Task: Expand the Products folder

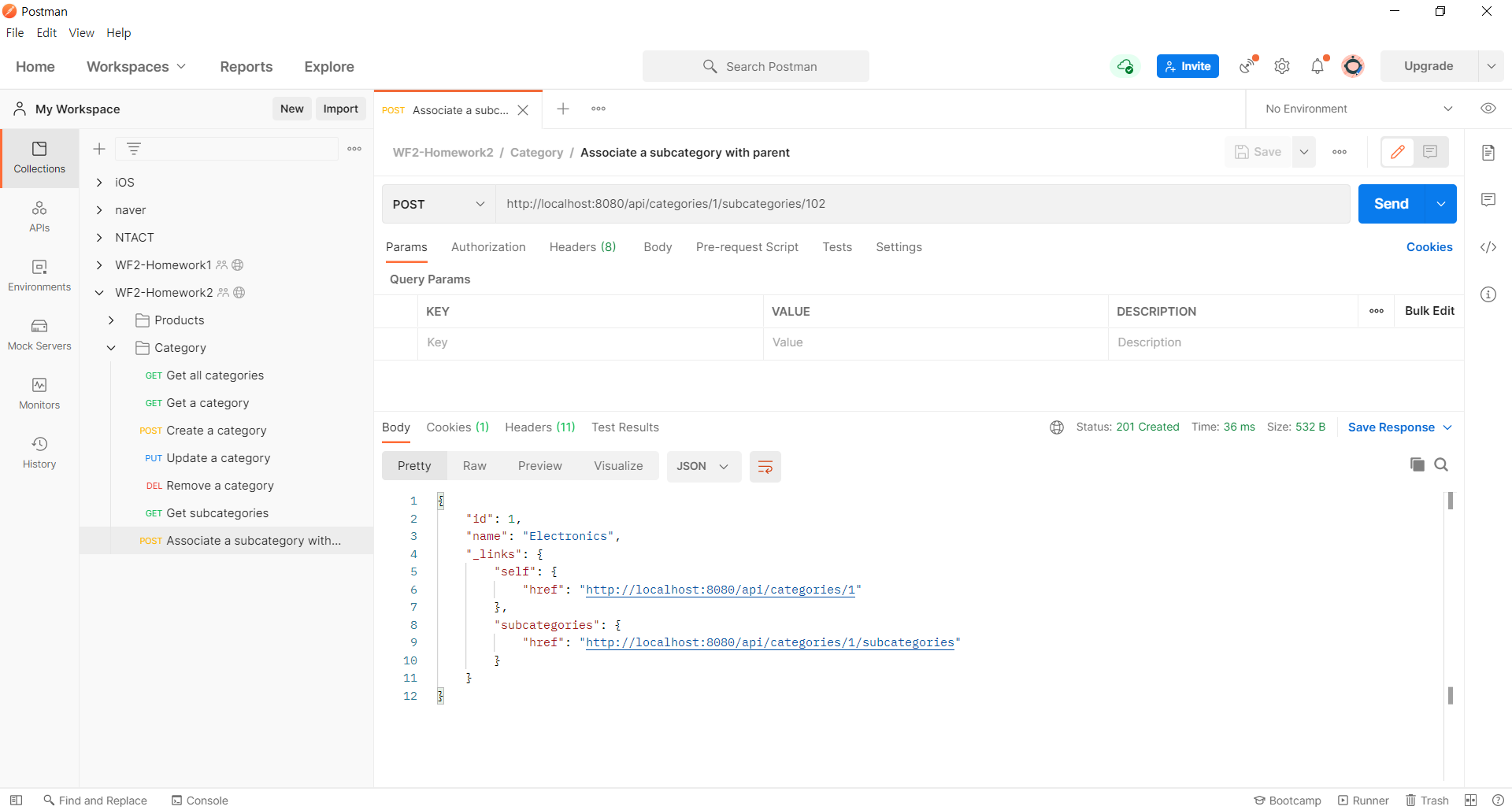Action: click(111, 320)
